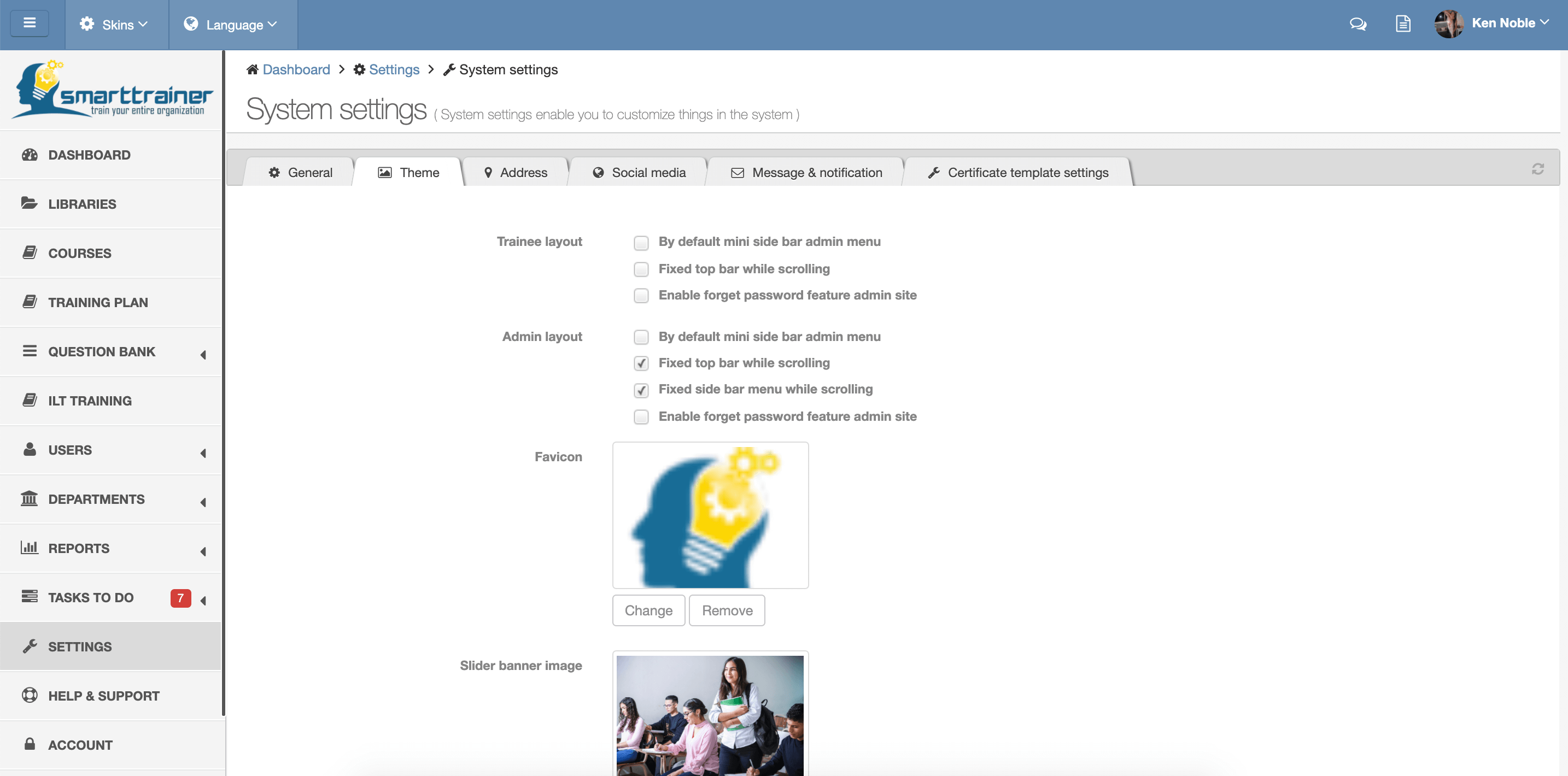This screenshot has width=1568, height=776.
Task: Go to Settings breadcrumb link
Action: point(394,69)
